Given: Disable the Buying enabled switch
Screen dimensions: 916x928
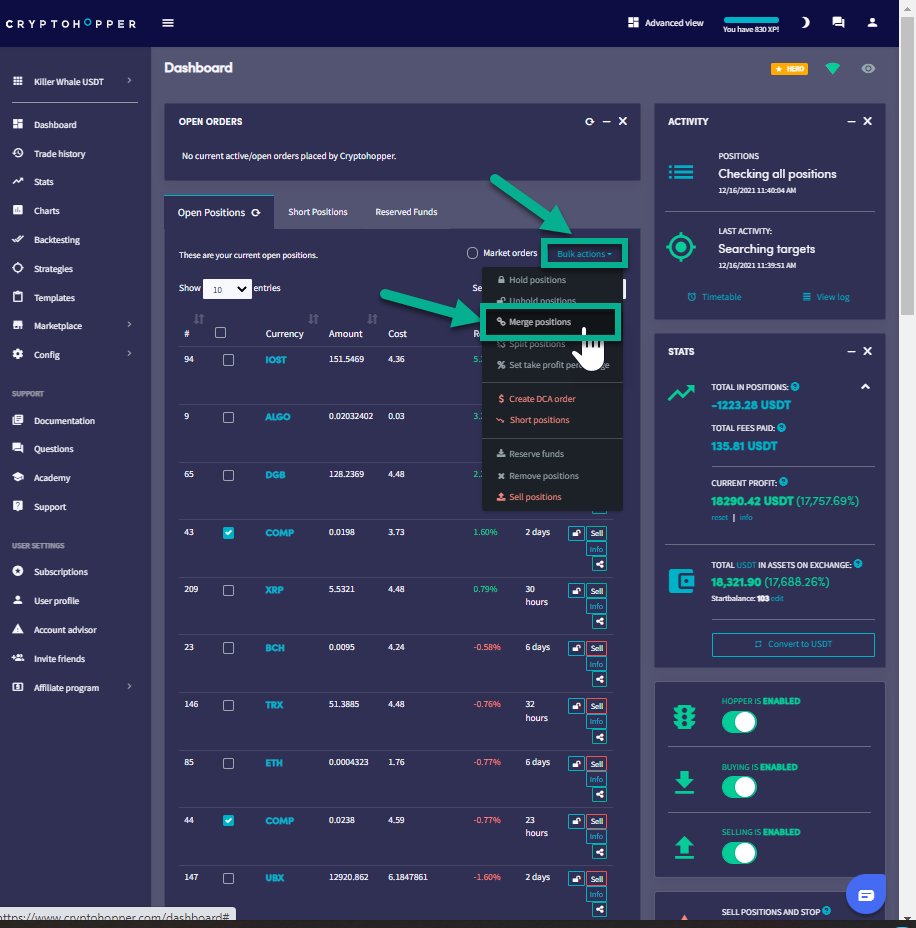Looking at the screenshot, I should (739, 787).
